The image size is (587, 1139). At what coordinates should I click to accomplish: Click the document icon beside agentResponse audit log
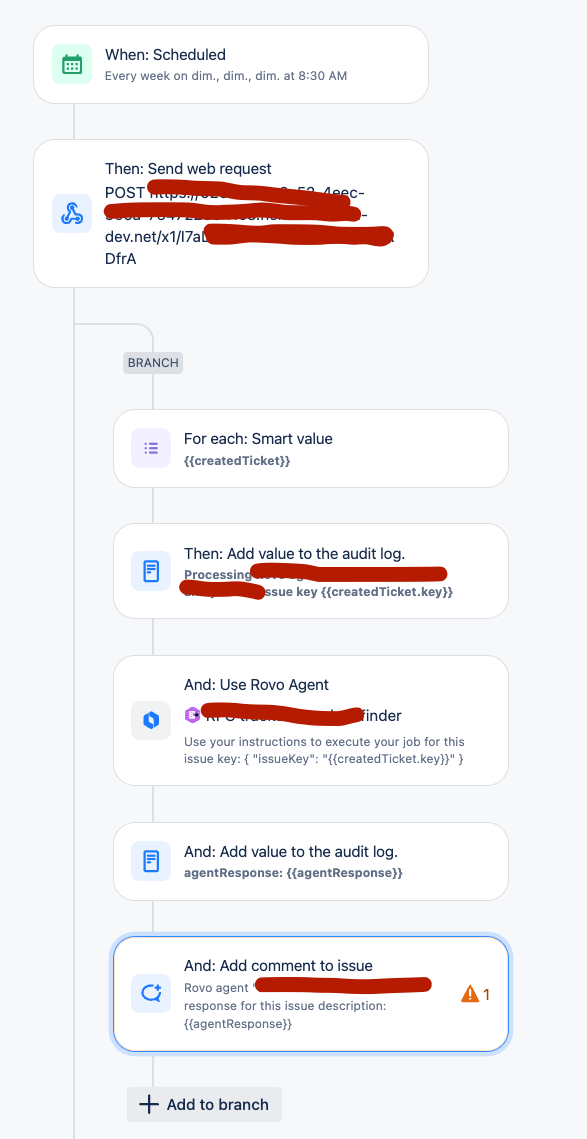point(151,861)
